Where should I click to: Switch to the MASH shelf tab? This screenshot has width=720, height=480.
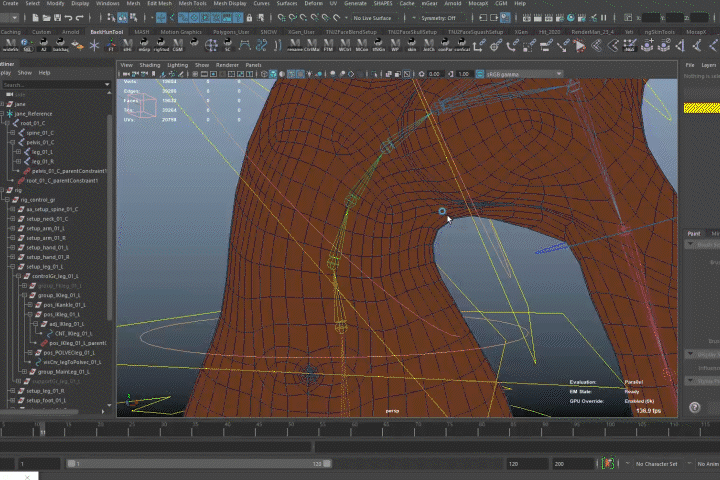click(141, 32)
